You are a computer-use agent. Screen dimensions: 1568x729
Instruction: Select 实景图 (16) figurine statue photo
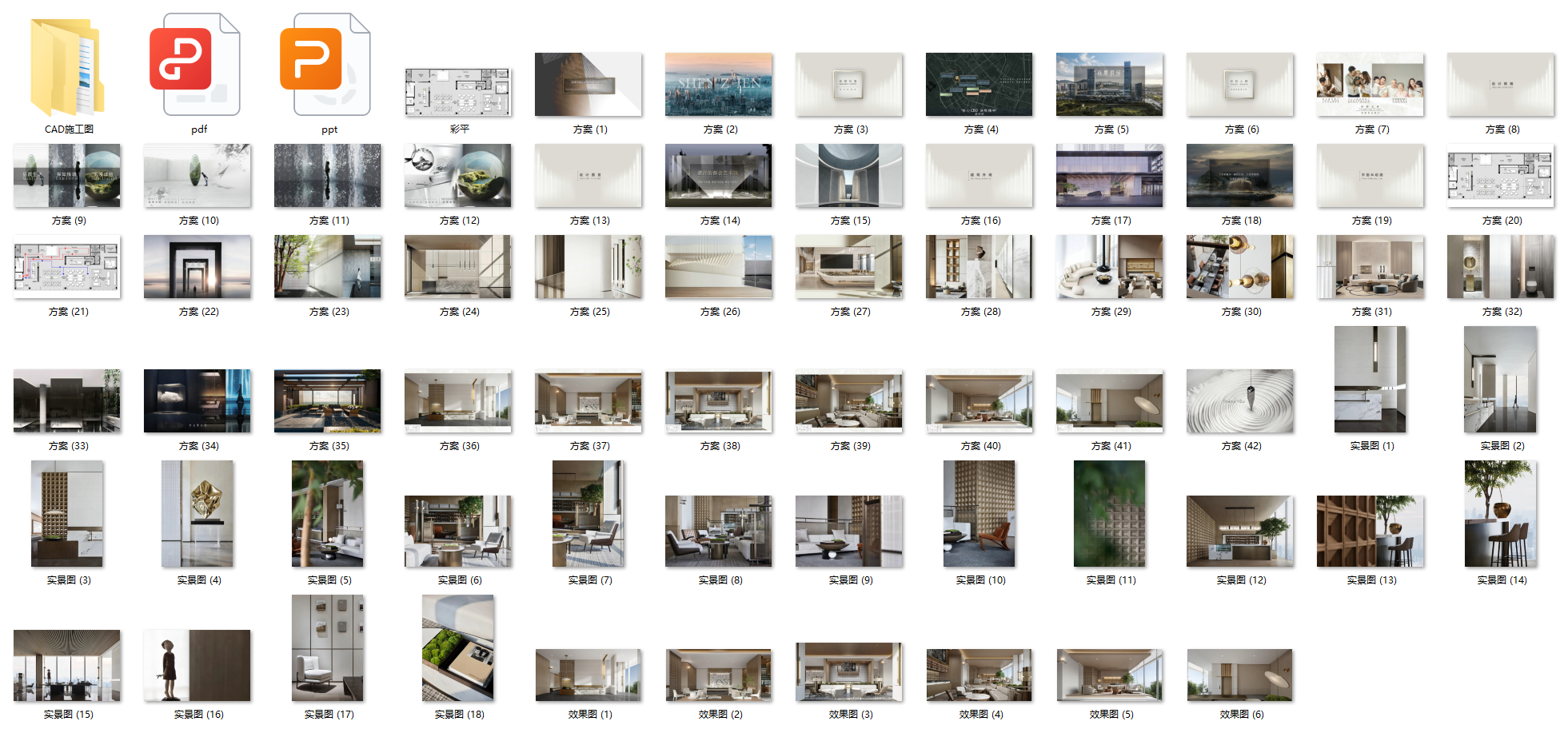coord(197,665)
